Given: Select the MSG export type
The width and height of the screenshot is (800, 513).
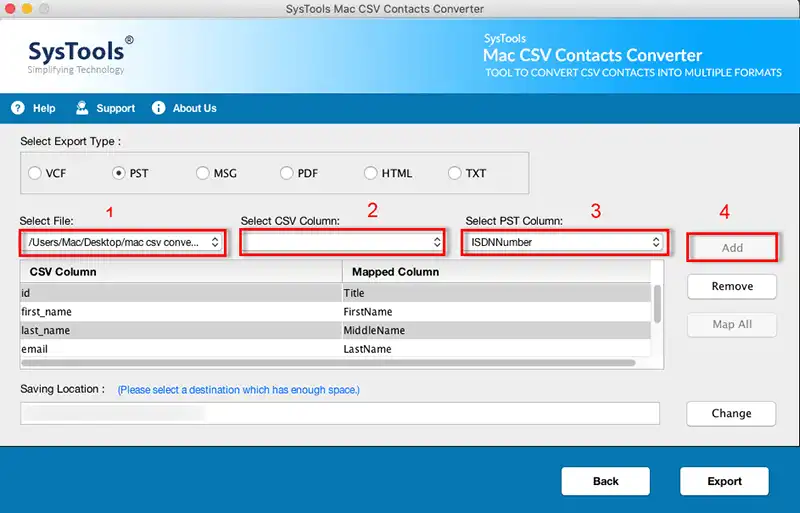Looking at the screenshot, I should pyautogui.click(x=203, y=173).
